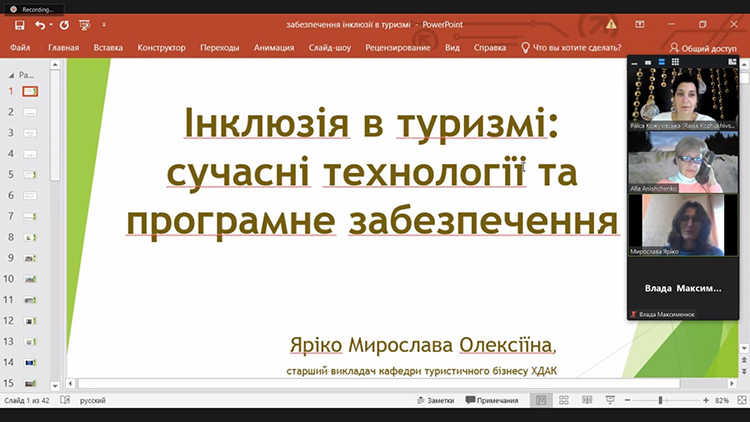
Task: Click the Общий доступ share button
Action: pos(703,48)
